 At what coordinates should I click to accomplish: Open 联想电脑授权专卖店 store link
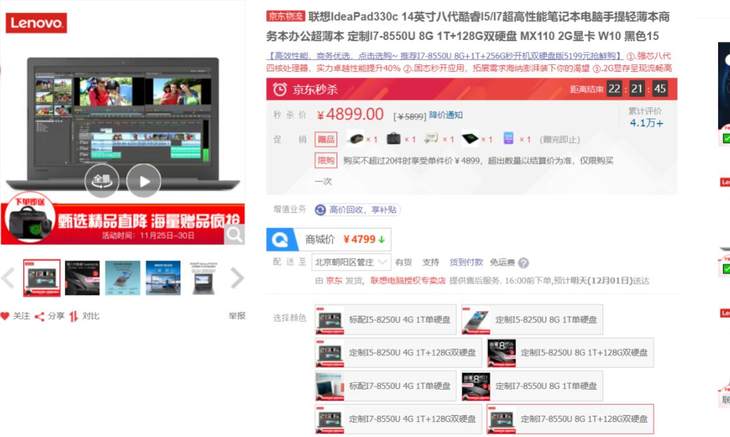[408, 281]
